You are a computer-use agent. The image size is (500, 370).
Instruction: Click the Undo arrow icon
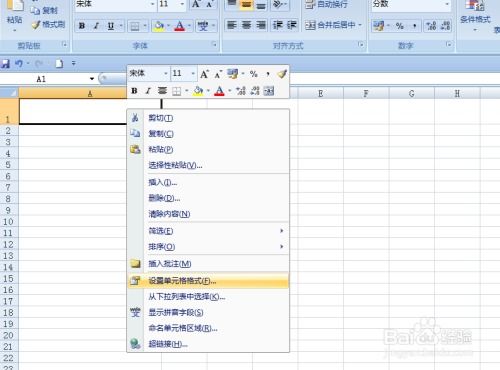[19, 63]
